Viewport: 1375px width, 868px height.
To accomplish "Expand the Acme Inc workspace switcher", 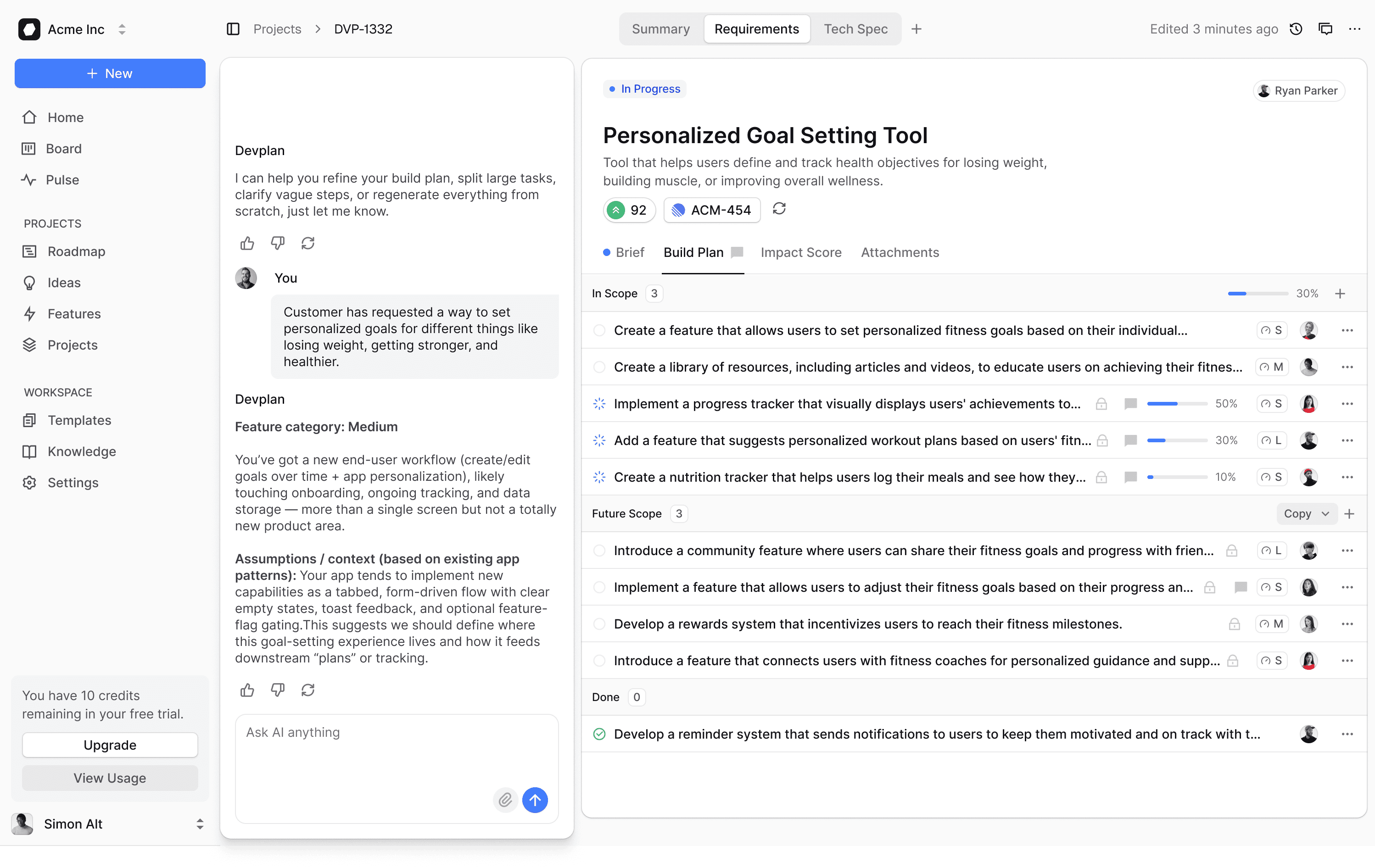I will pos(122,29).
